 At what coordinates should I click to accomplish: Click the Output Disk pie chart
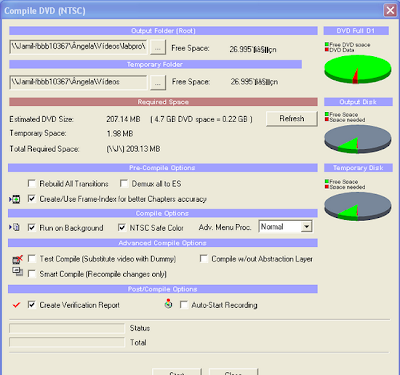(358, 139)
